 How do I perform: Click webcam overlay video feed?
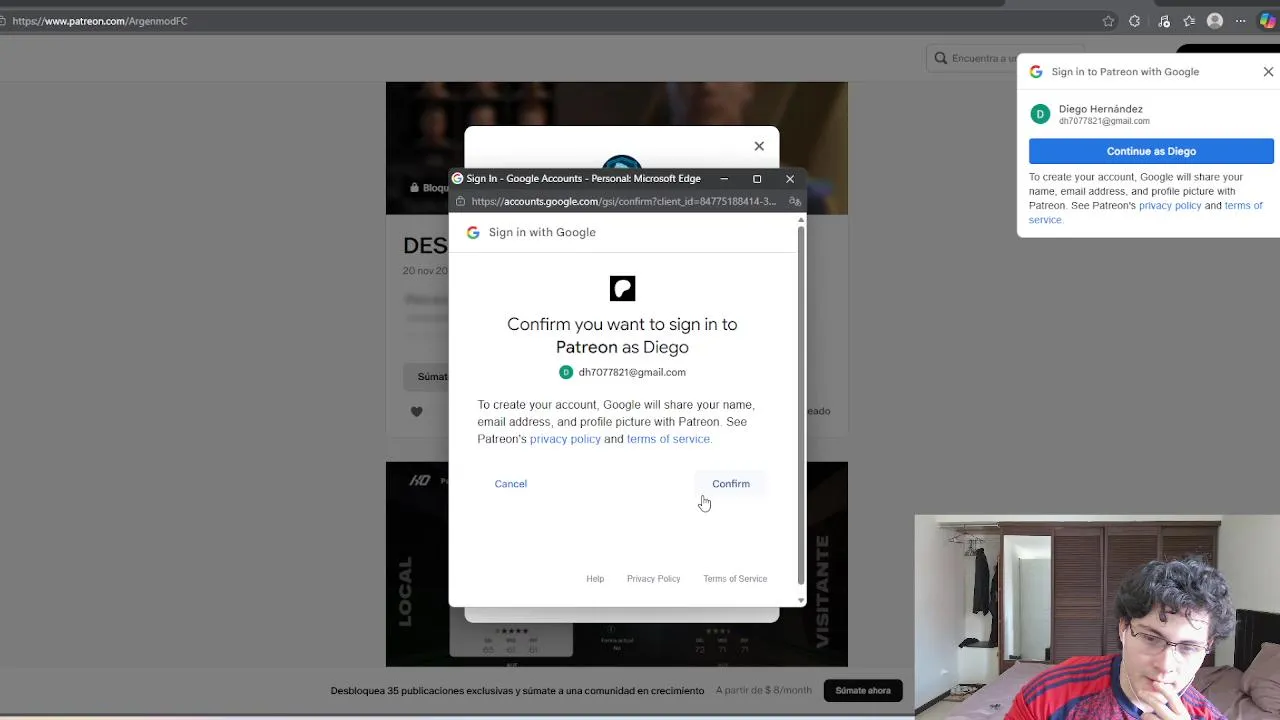pyautogui.click(x=1097, y=617)
